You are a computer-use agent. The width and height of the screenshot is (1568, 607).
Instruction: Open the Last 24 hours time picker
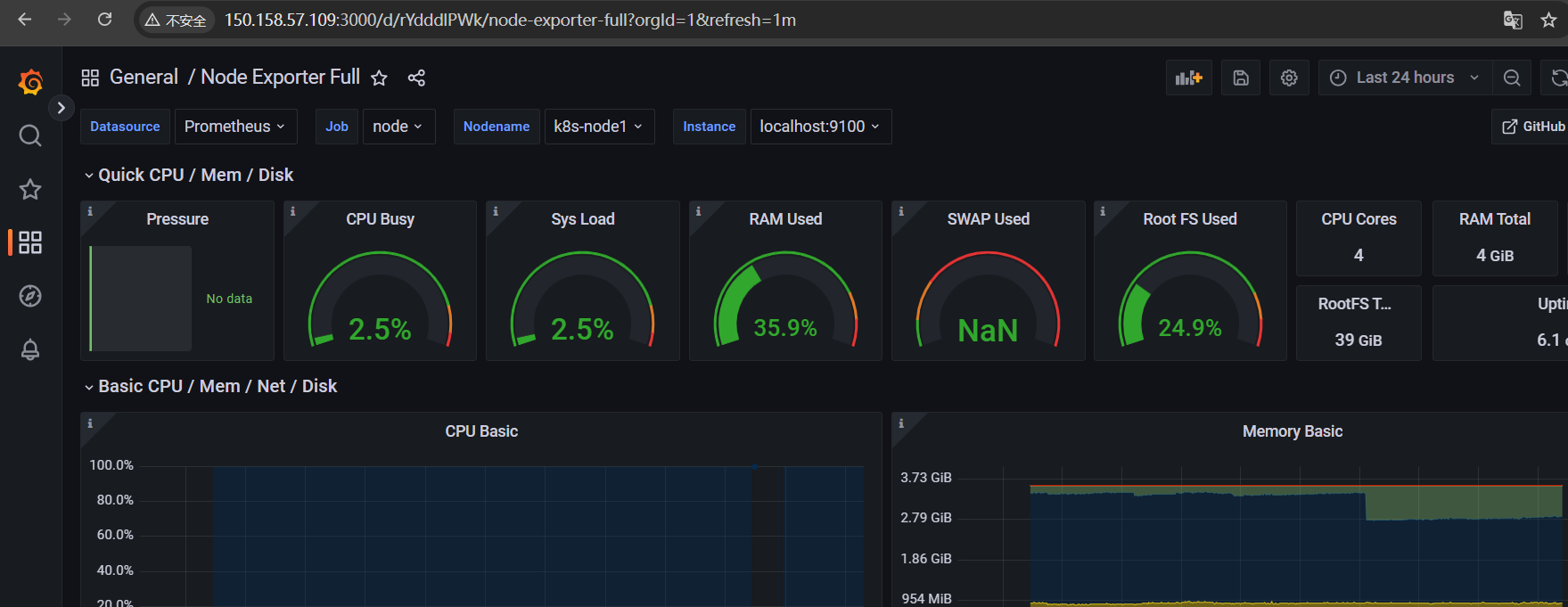1404,78
